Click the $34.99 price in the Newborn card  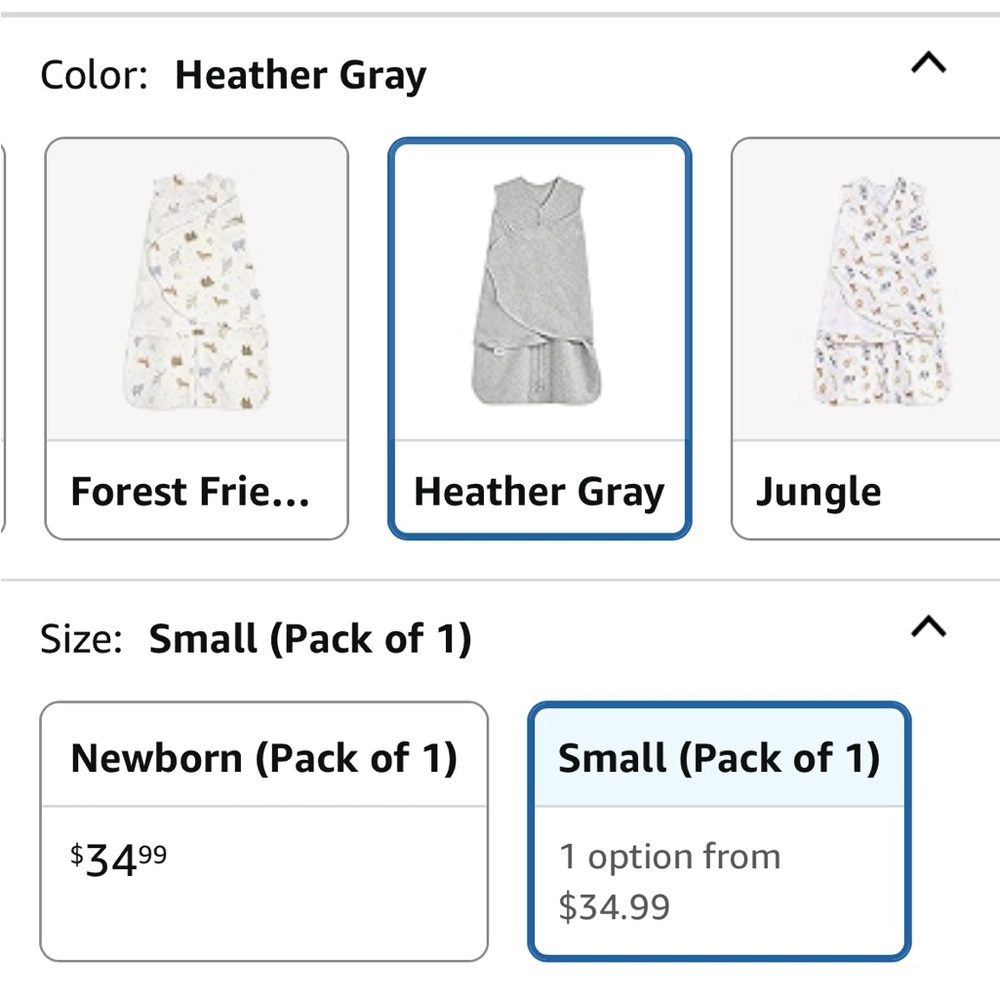(x=118, y=858)
